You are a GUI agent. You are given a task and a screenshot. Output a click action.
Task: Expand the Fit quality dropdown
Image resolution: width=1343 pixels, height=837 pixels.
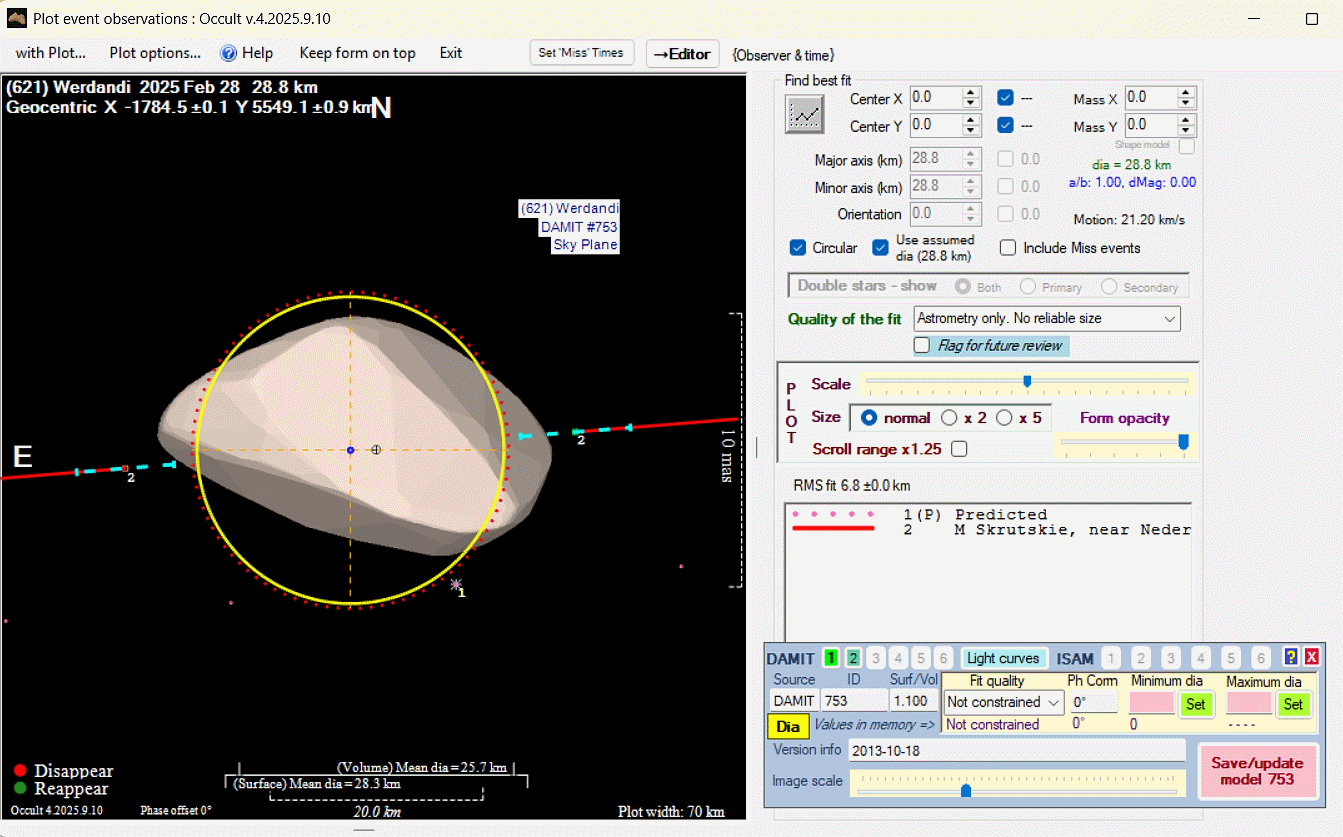click(x=1002, y=702)
